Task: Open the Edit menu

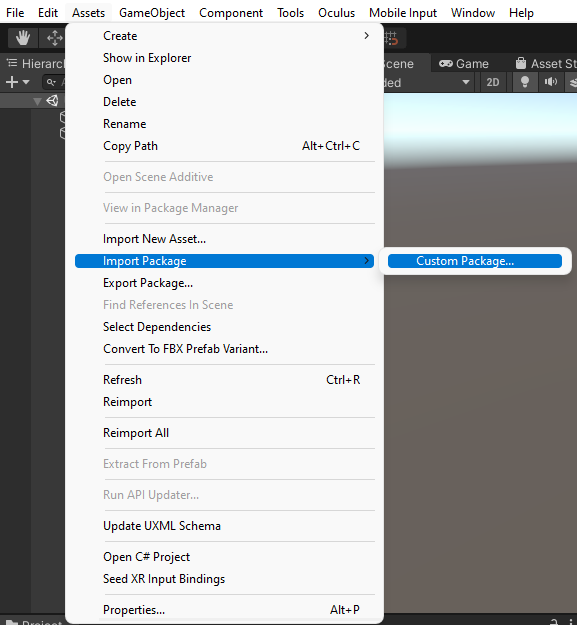Action: (48, 13)
